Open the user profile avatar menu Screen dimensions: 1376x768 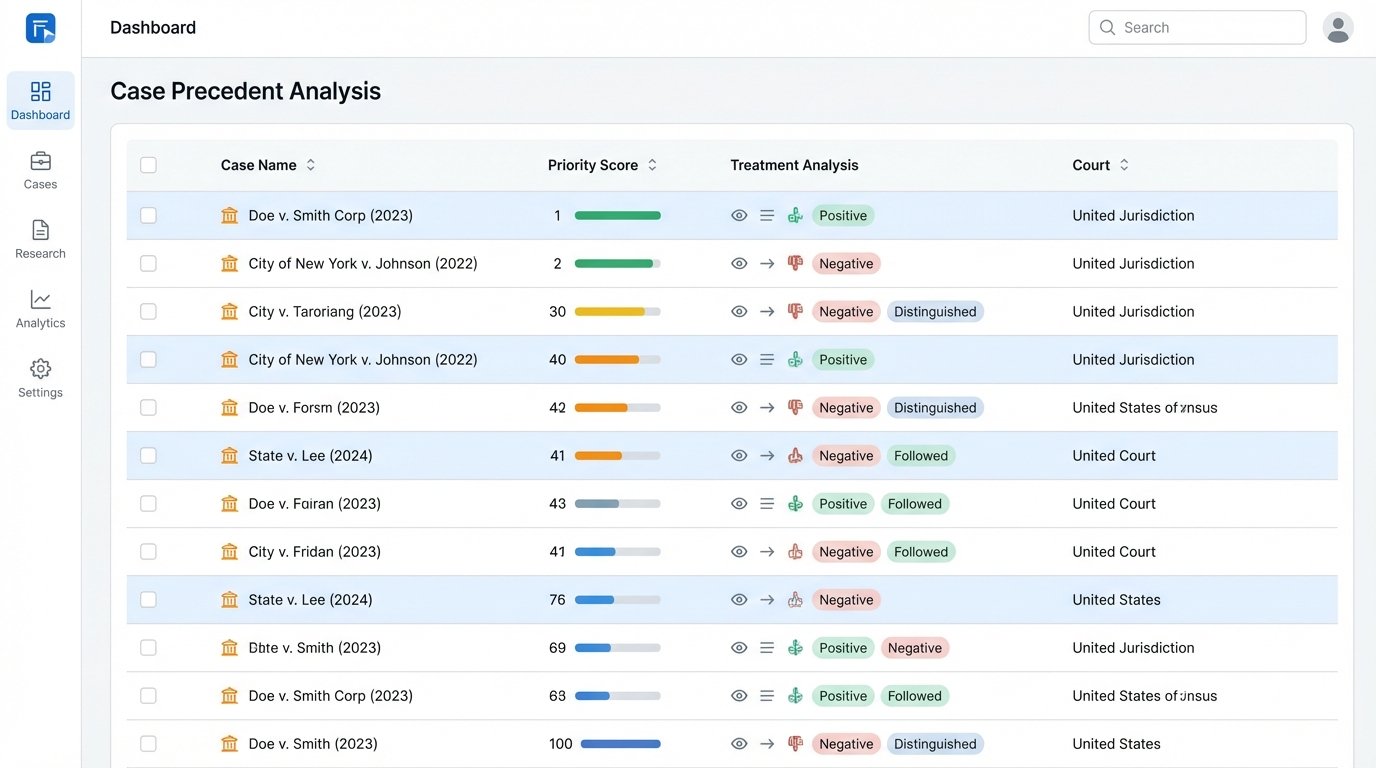coord(1338,27)
